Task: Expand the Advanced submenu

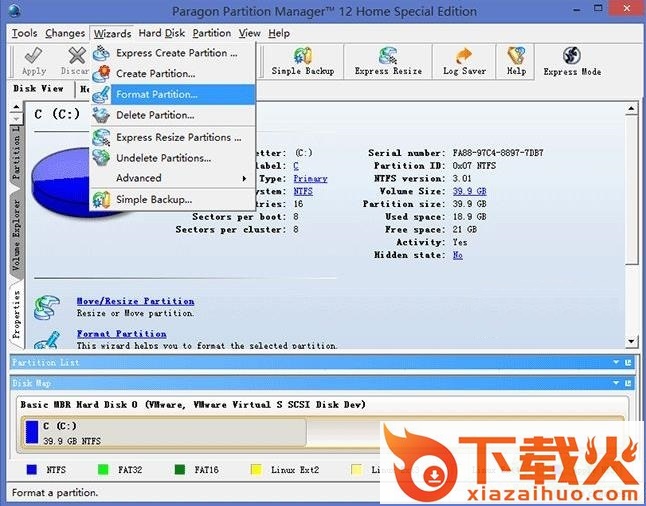Action: click(173, 178)
